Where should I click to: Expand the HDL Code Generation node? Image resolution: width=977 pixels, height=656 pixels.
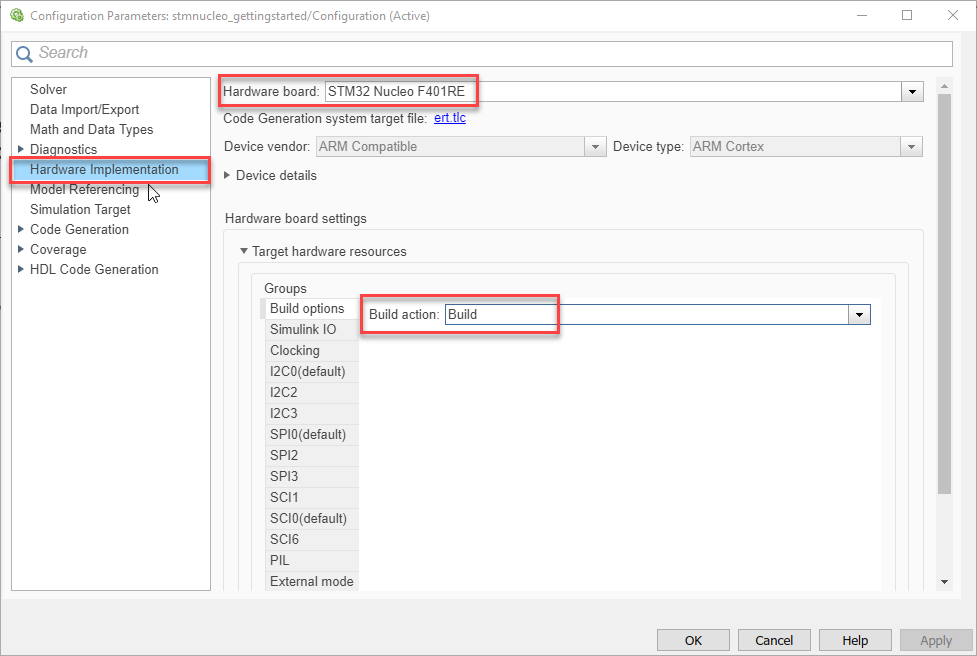(x=21, y=269)
